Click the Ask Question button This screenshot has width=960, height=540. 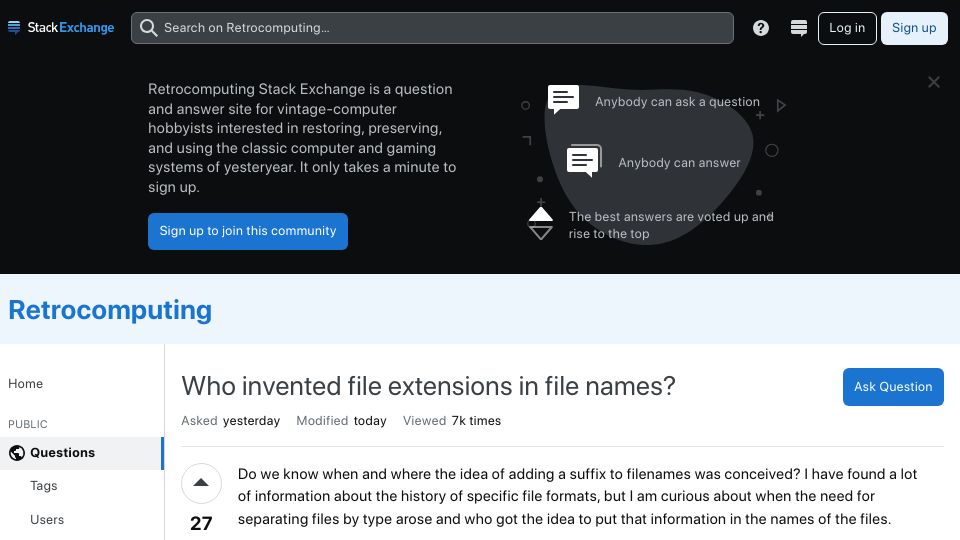click(893, 387)
